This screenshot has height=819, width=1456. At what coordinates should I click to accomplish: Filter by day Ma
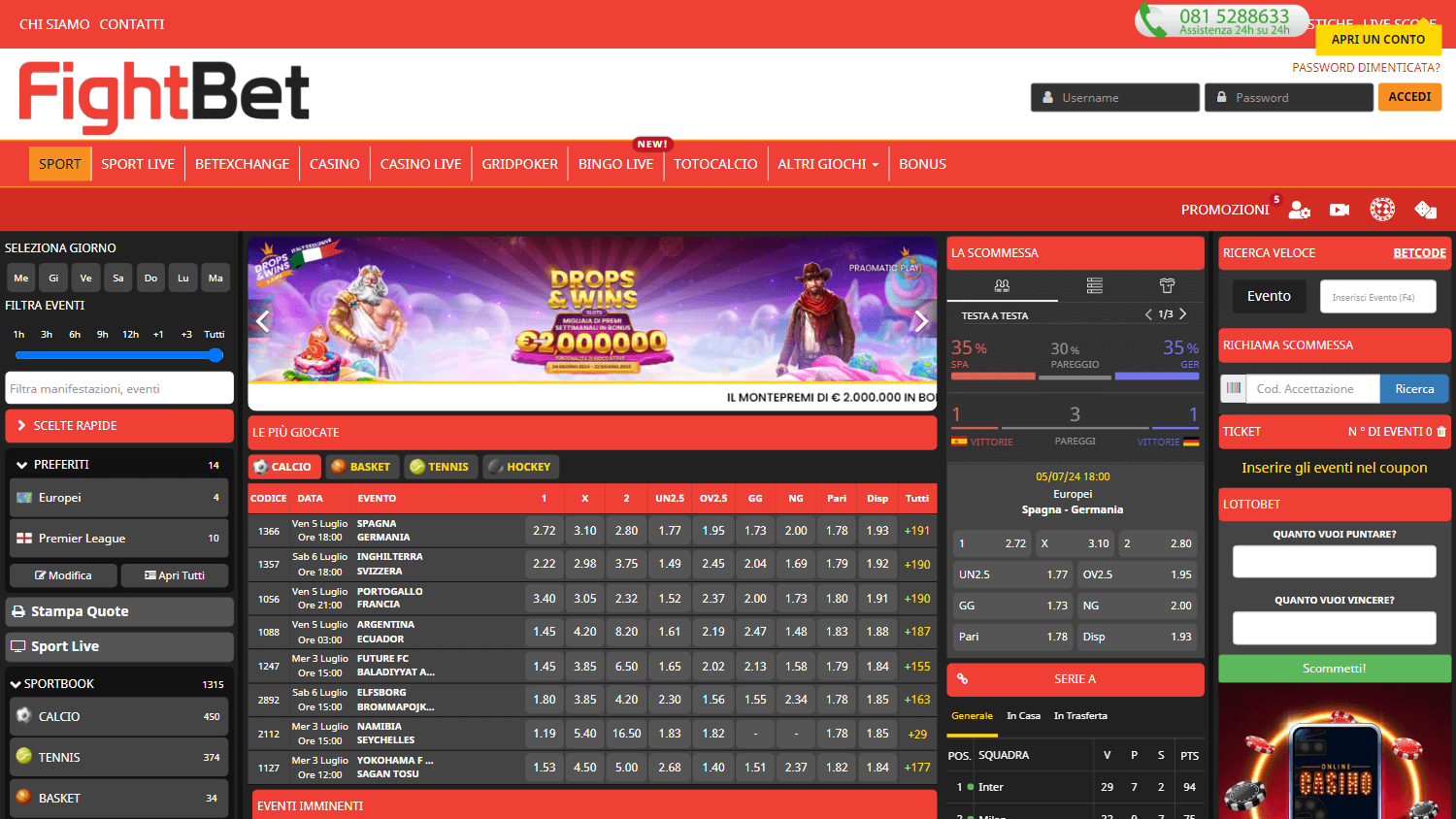pos(215,278)
